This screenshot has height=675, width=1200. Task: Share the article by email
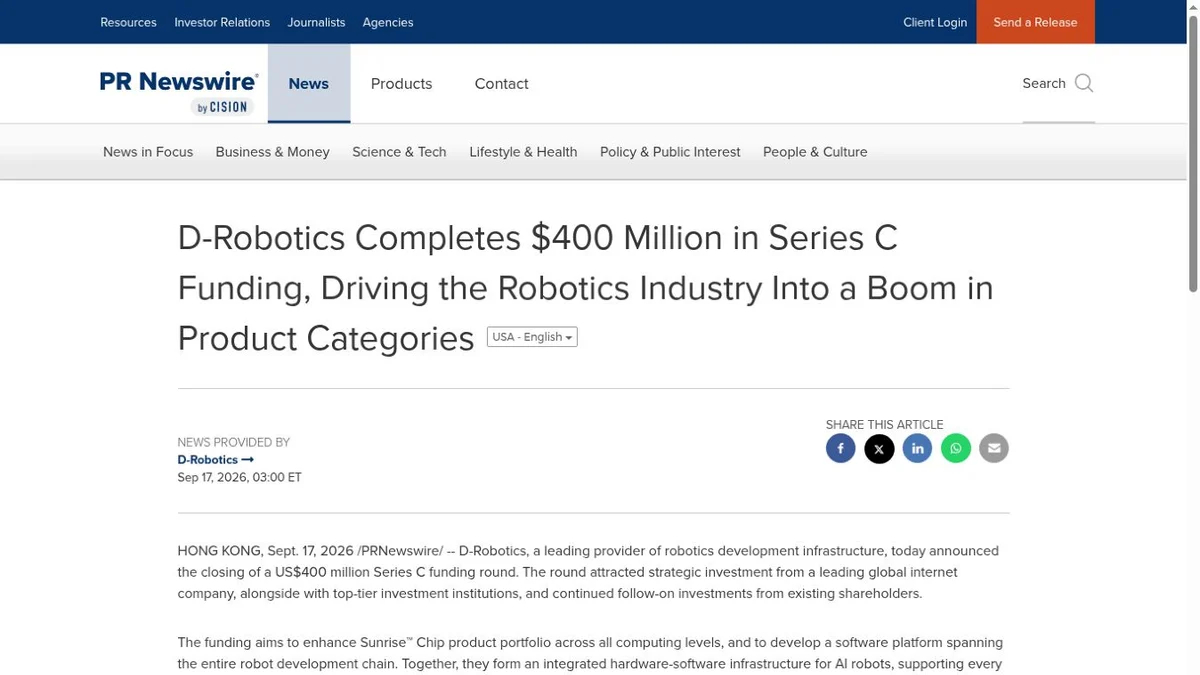[994, 449]
